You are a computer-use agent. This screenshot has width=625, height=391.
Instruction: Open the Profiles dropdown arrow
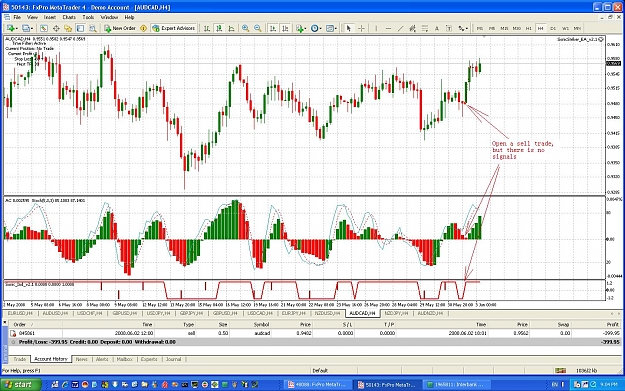click(x=32, y=28)
